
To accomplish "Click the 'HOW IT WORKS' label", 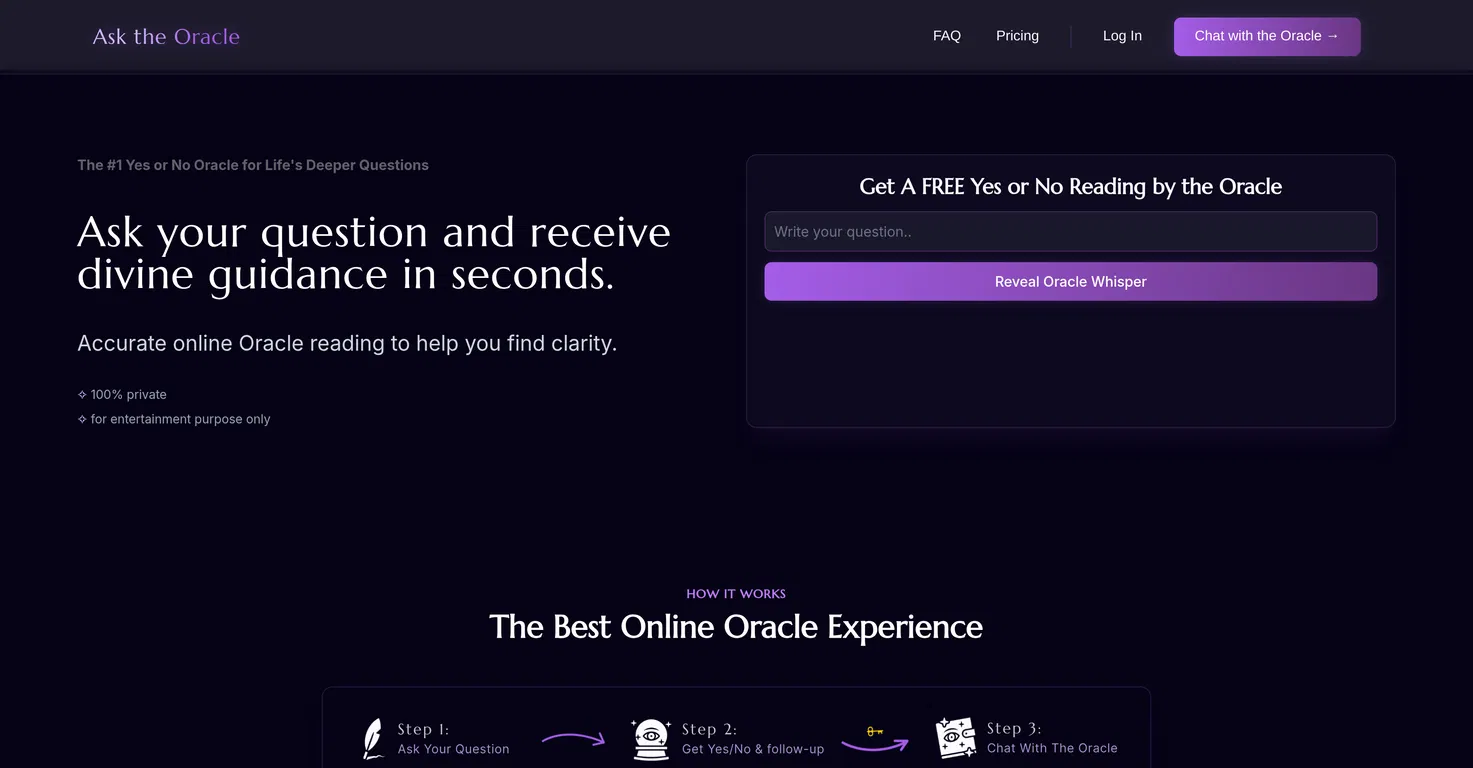I will point(736,594).
